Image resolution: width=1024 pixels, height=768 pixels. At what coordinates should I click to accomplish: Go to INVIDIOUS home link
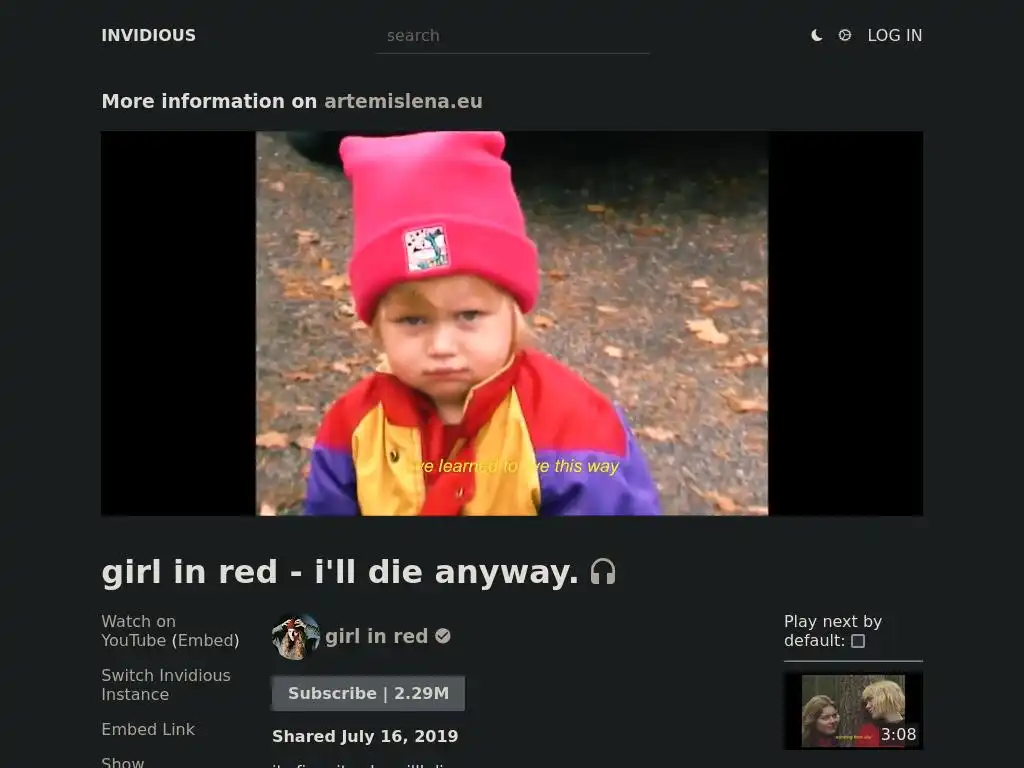[148, 35]
